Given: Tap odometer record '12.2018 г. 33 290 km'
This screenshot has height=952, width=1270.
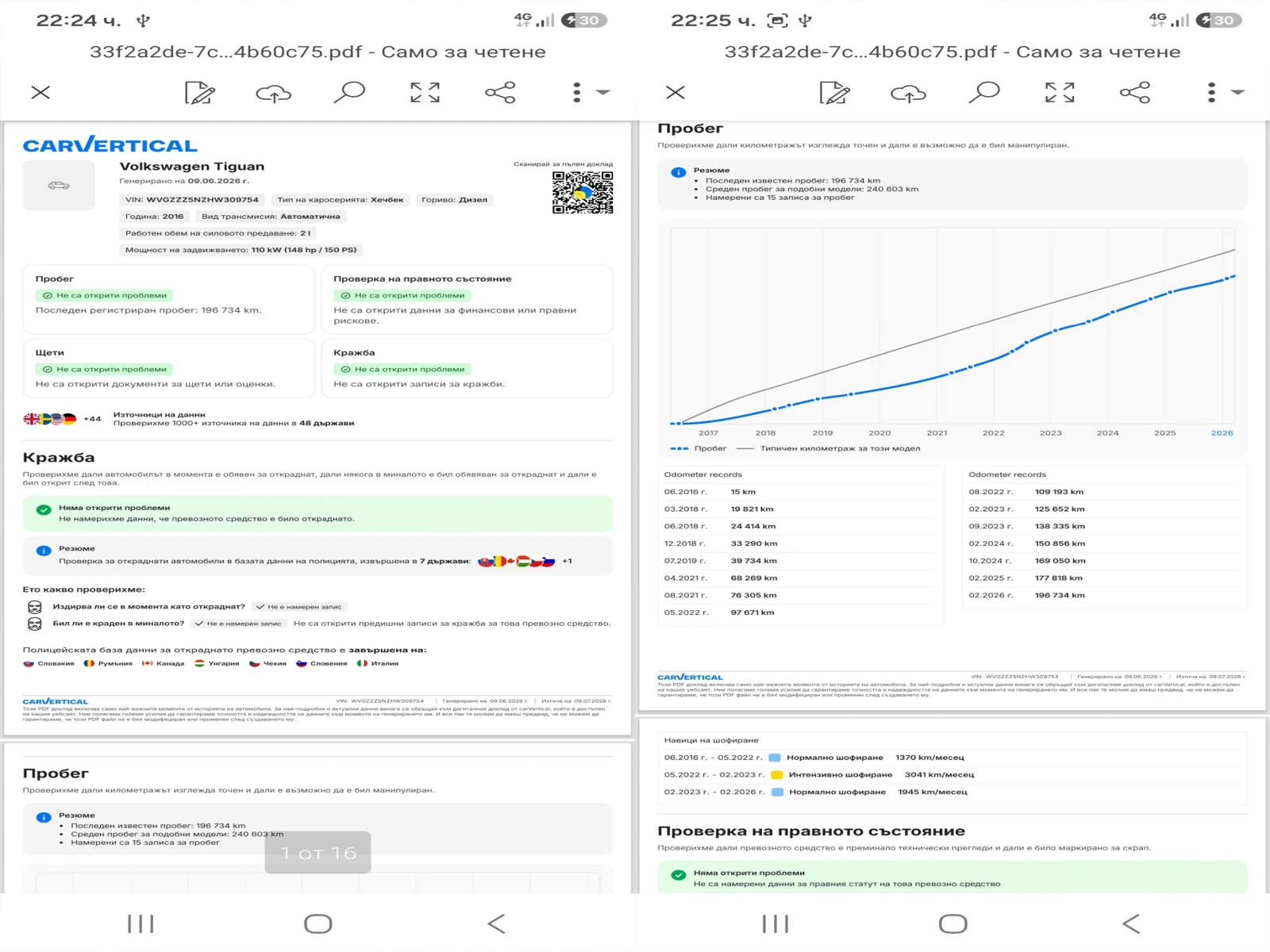Looking at the screenshot, I should click(801, 543).
